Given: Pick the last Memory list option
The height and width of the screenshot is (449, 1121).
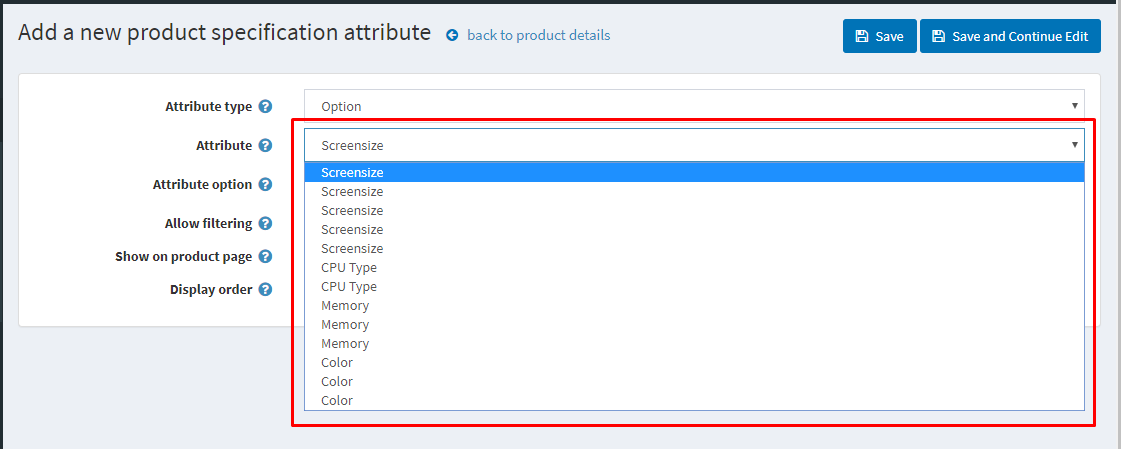Looking at the screenshot, I should pyautogui.click(x=694, y=343).
